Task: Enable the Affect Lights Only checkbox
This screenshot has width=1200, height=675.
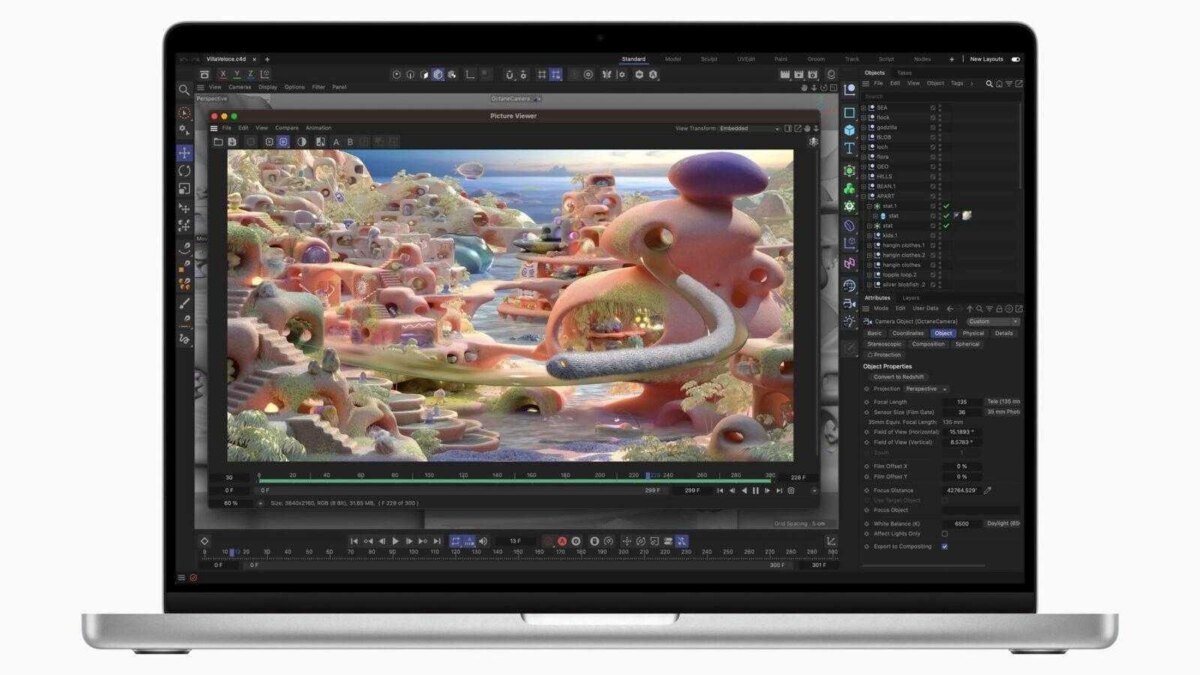Action: point(944,534)
